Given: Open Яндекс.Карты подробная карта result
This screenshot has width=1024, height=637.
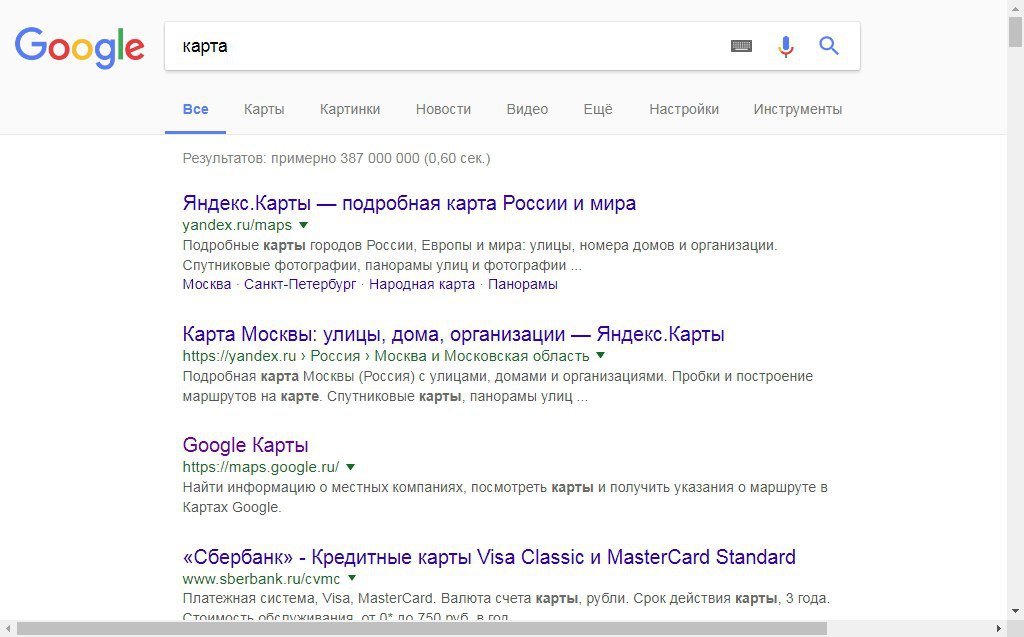Looking at the screenshot, I should click(x=409, y=203).
